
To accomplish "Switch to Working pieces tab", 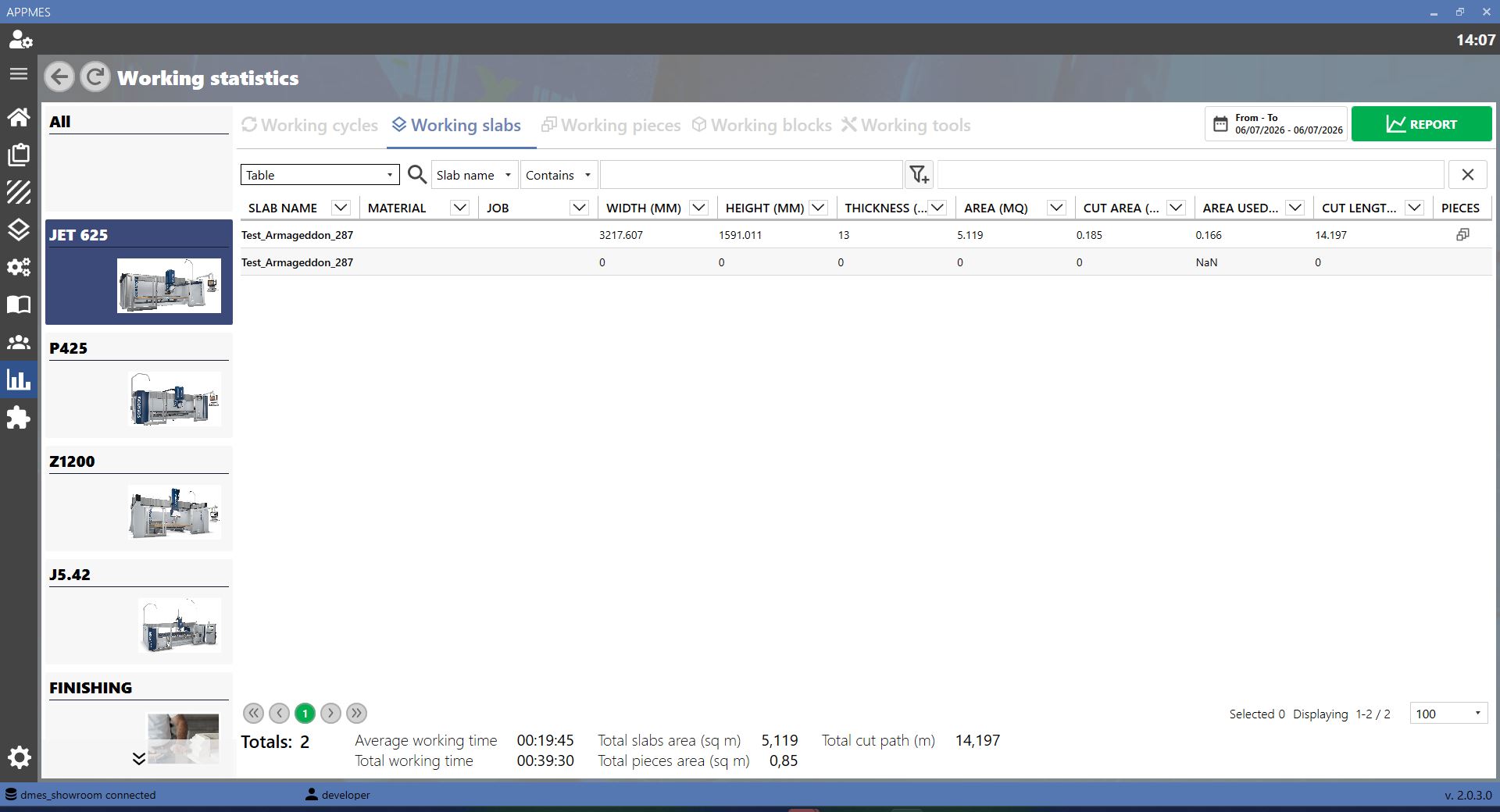I will [611, 125].
